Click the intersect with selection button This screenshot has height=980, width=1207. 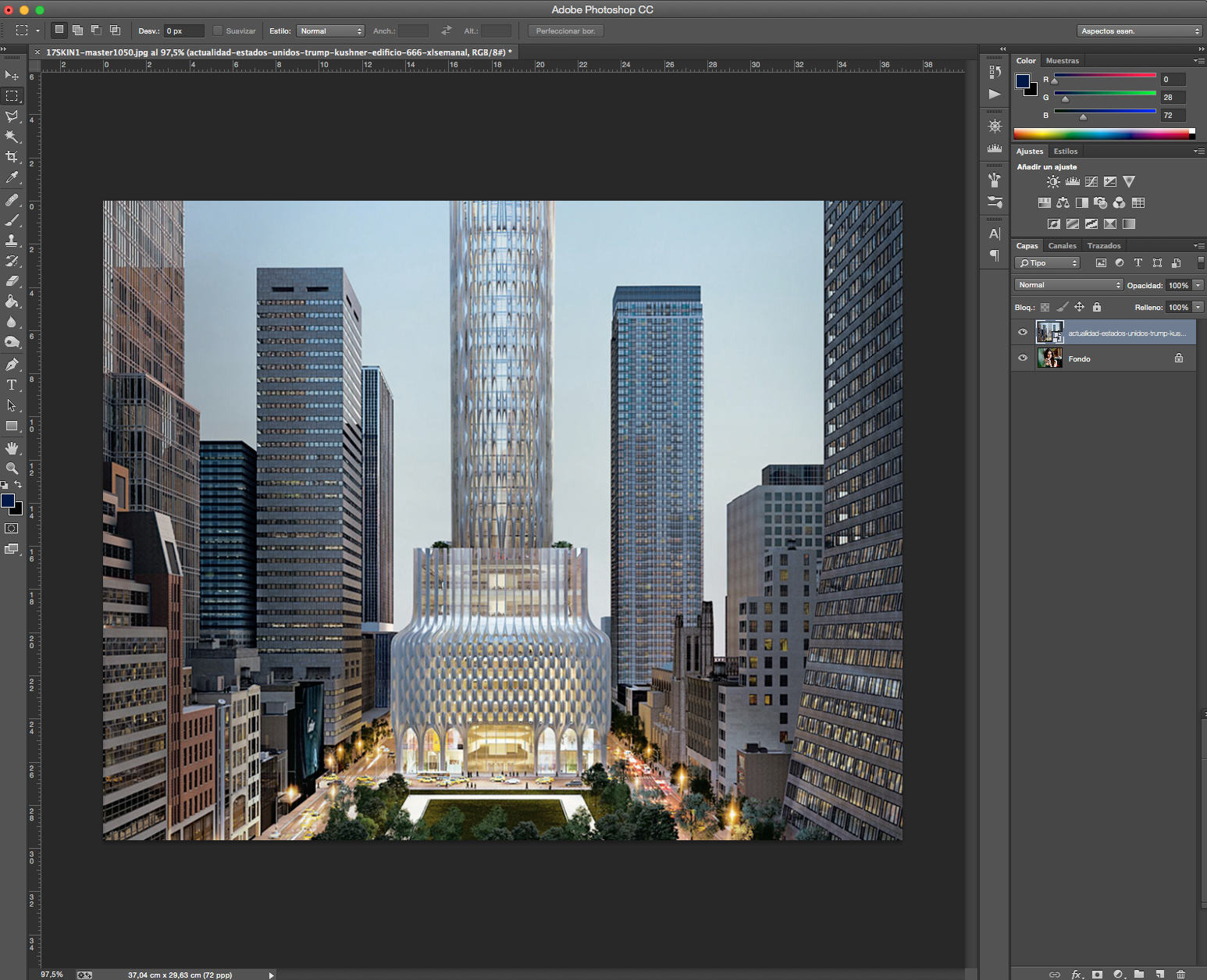click(x=115, y=30)
